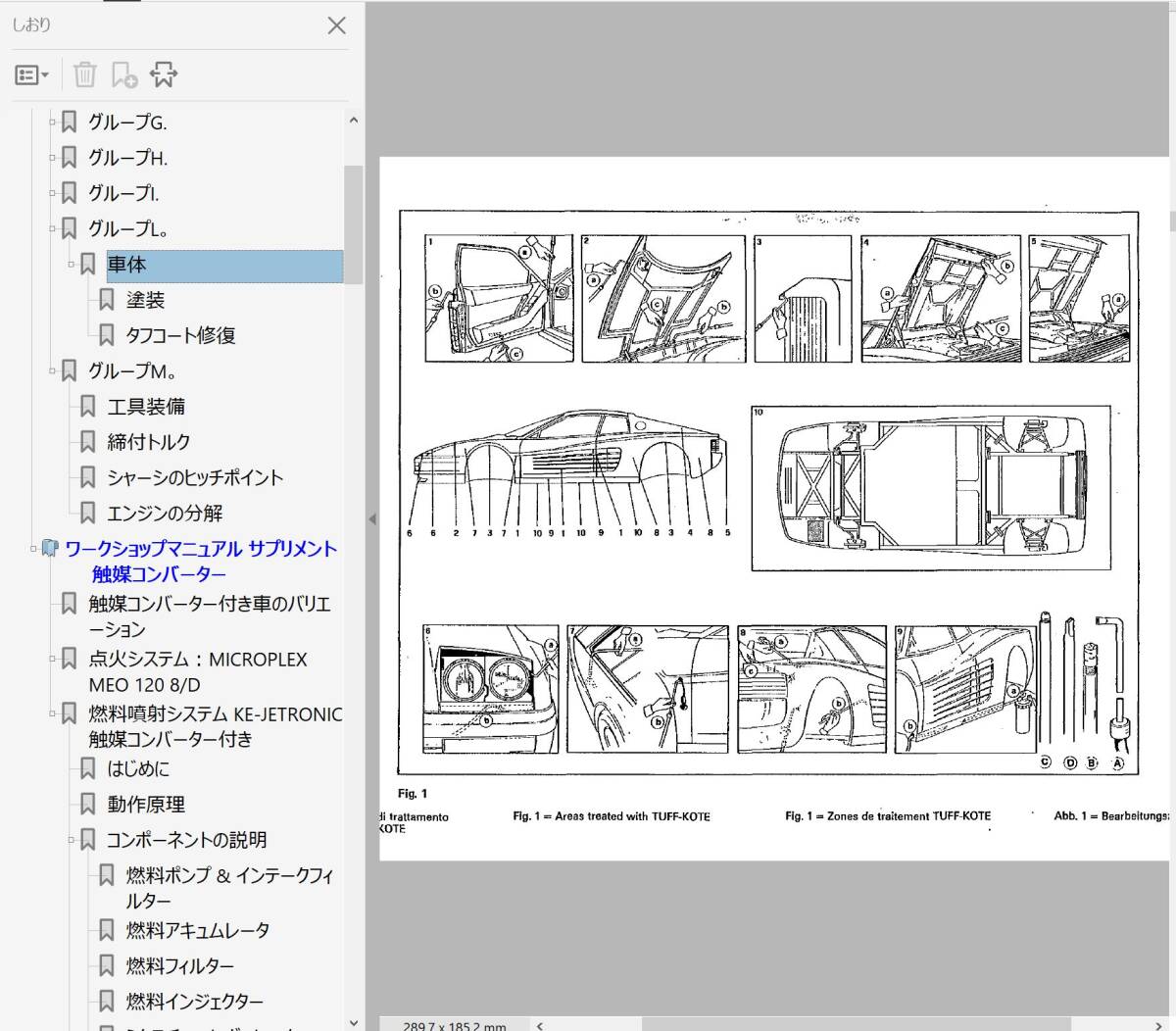Collapse the side panel with divider arrow
Viewport: 1176px width, 1031px height.
pos(371,518)
